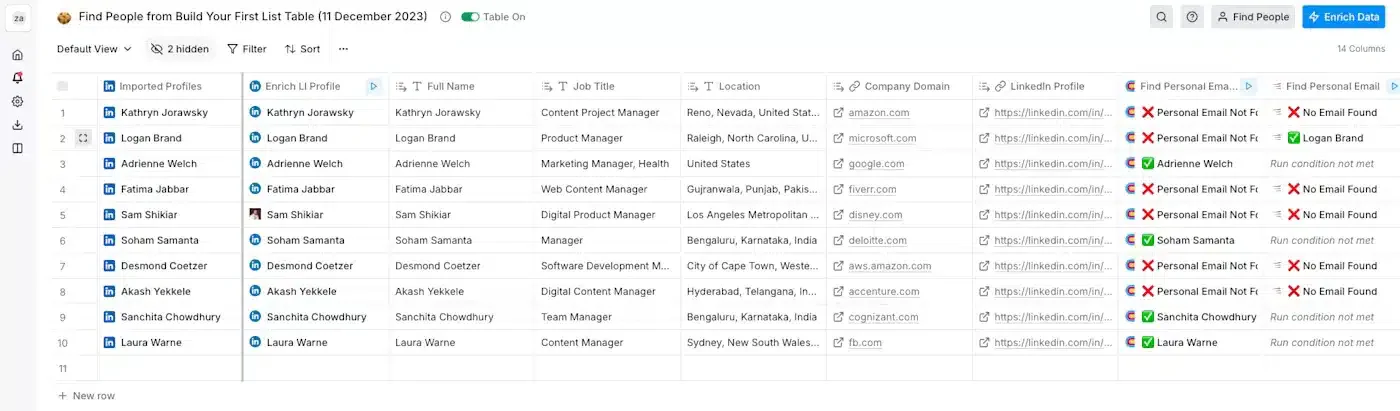Open the Filter menu

pos(246,49)
